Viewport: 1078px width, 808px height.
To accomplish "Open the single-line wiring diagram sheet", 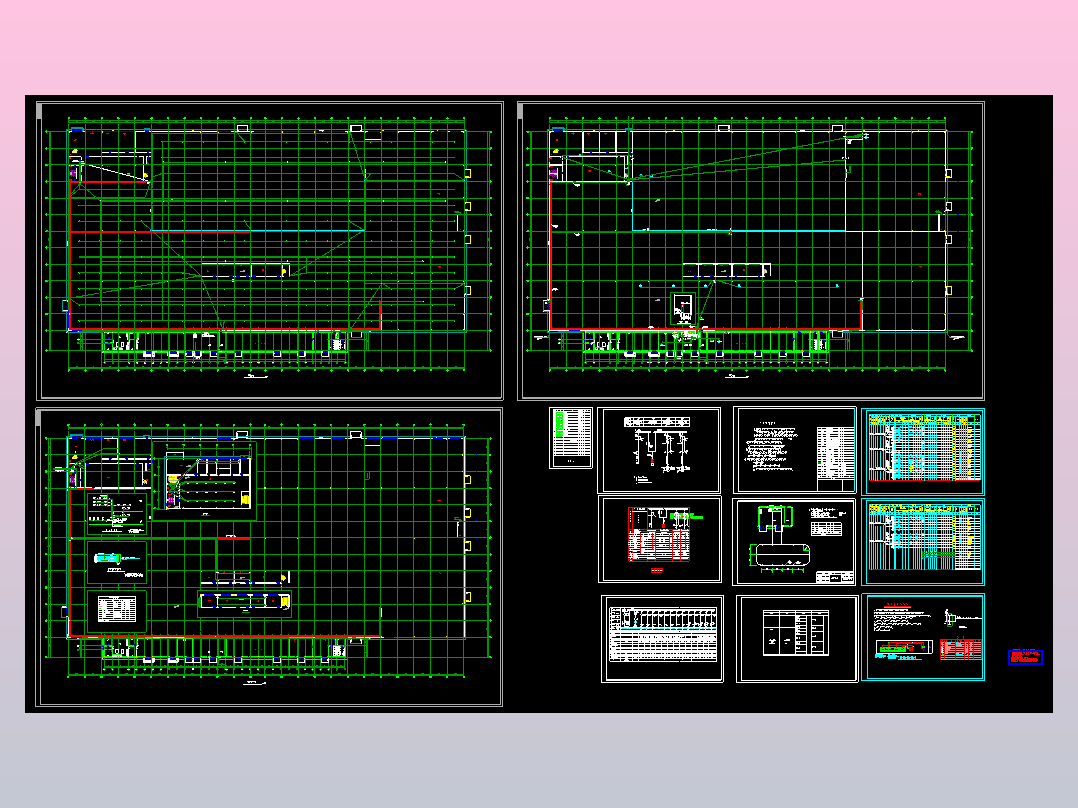I will click(x=659, y=450).
